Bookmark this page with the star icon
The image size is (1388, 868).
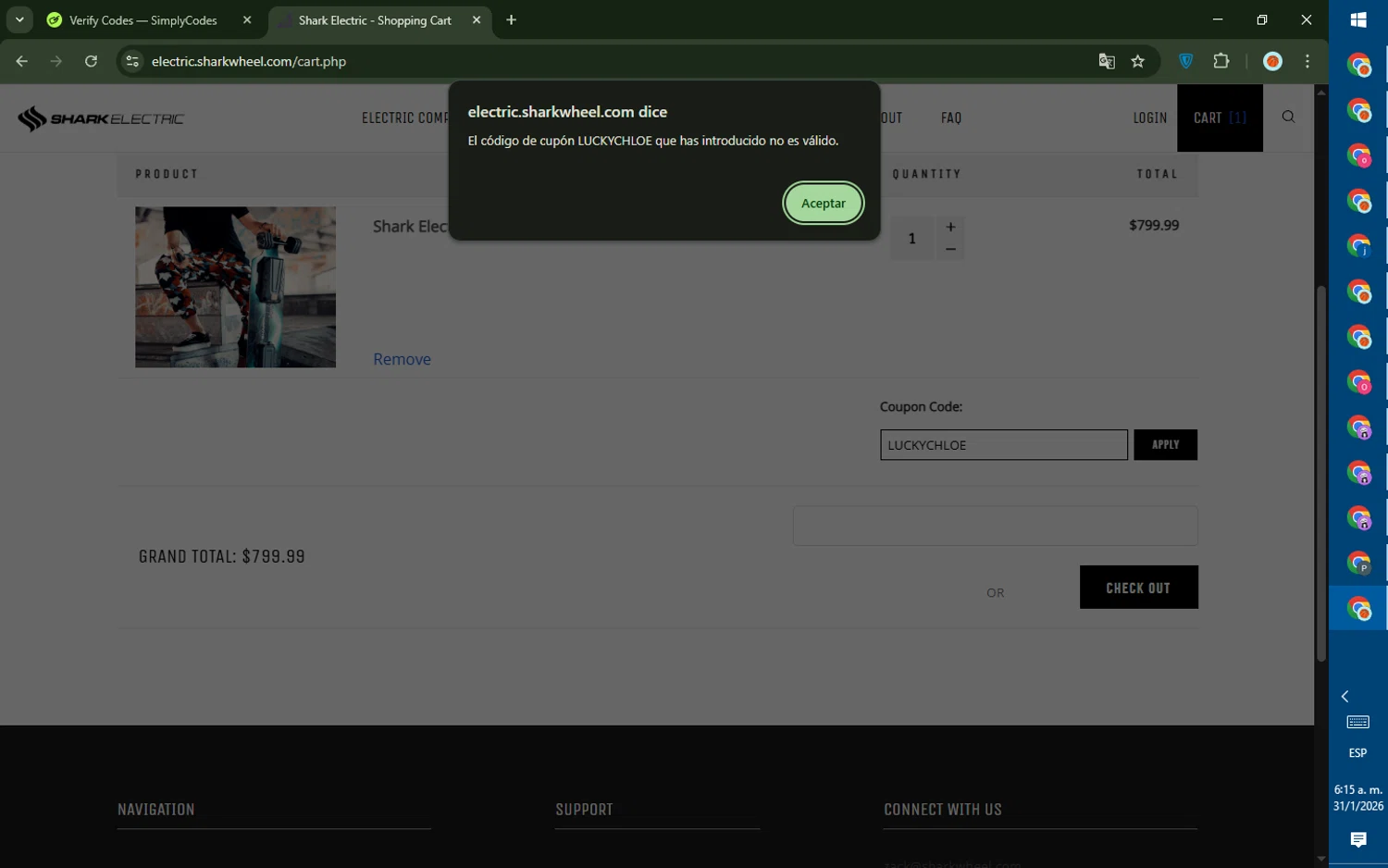tap(1138, 61)
